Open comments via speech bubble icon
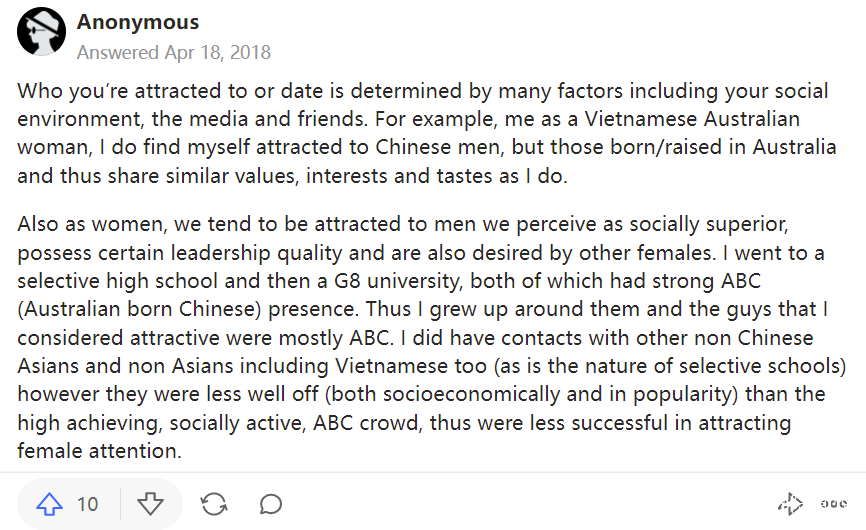The height and width of the screenshot is (530, 866). click(x=270, y=504)
